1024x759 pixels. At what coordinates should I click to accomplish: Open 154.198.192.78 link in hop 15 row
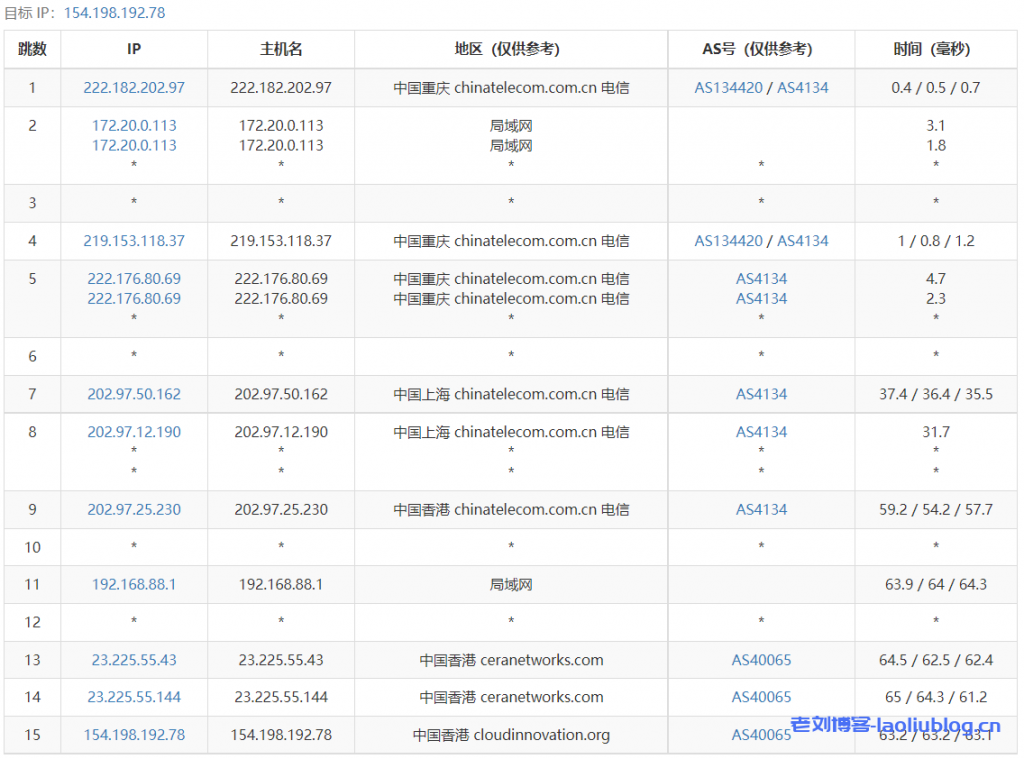(x=134, y=735)
